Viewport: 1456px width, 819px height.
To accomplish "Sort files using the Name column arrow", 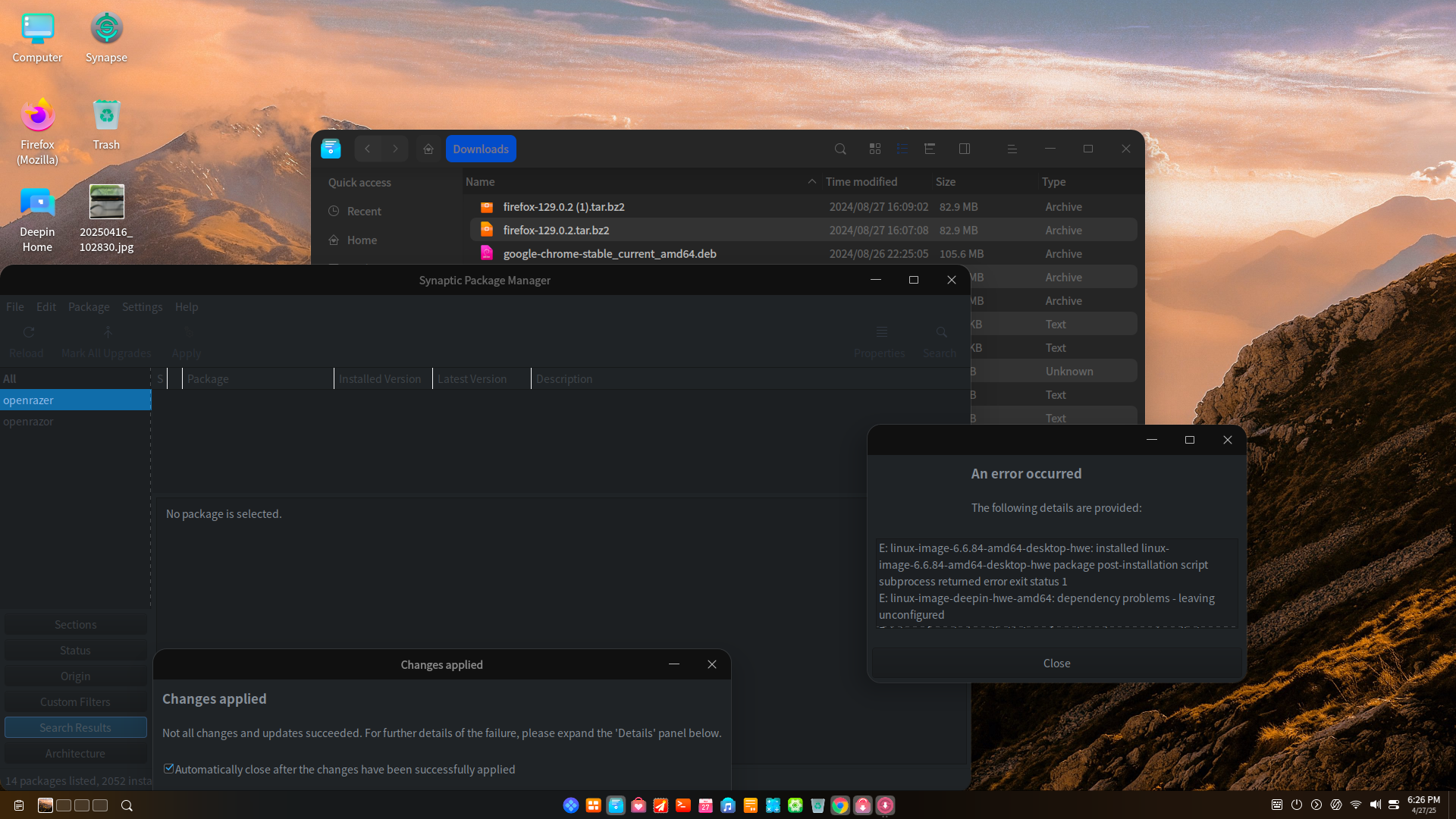I will click(811, 182).
